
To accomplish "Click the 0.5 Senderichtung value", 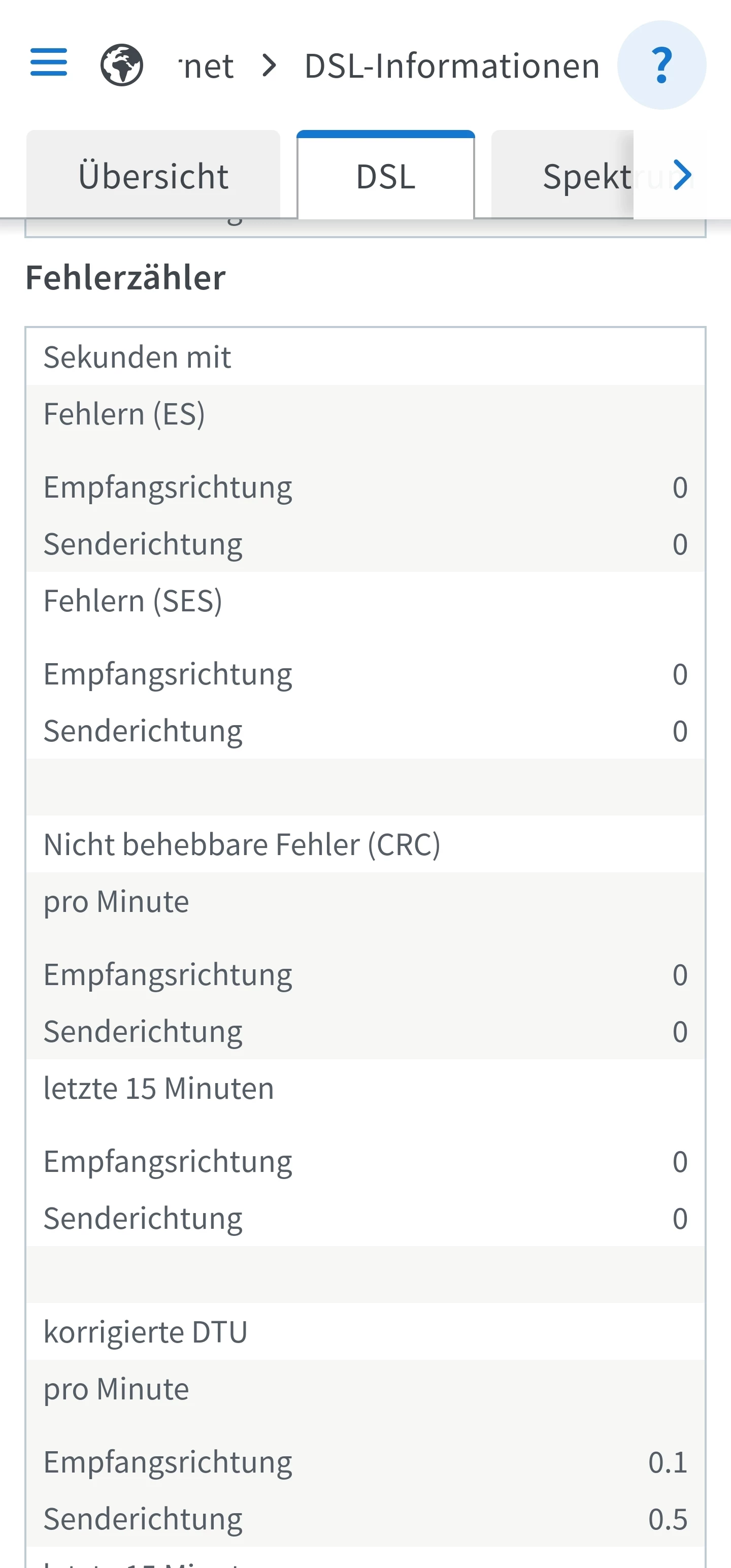I will pyautogui.click(x=667, y=1519).
